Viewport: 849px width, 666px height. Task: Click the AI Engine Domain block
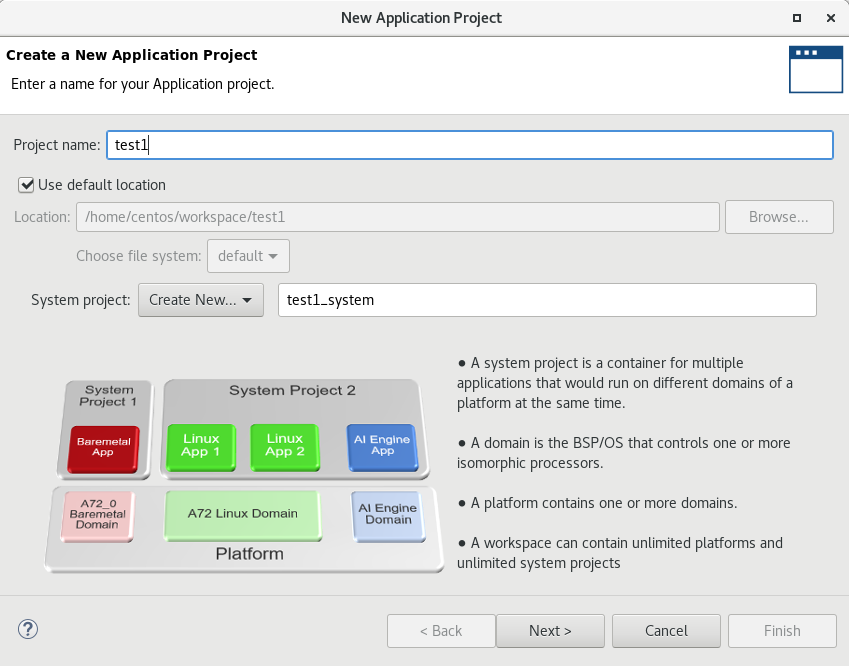pyautogui.click(x=388, y=513)
